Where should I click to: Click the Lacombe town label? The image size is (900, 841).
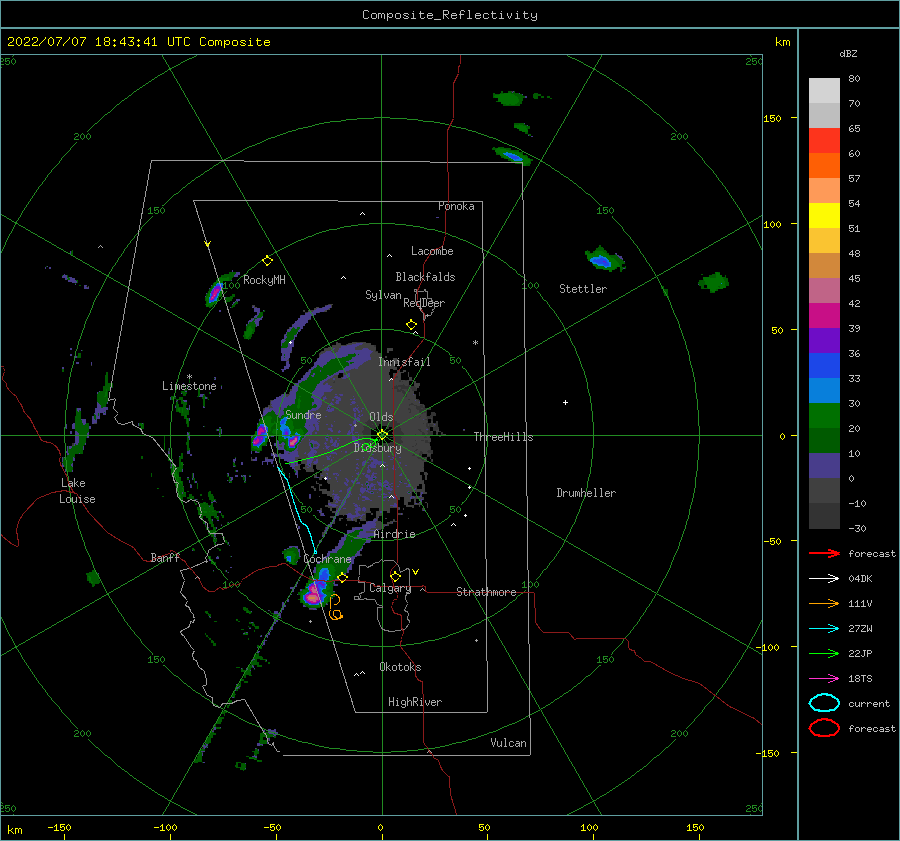click(x=432, y=251)
